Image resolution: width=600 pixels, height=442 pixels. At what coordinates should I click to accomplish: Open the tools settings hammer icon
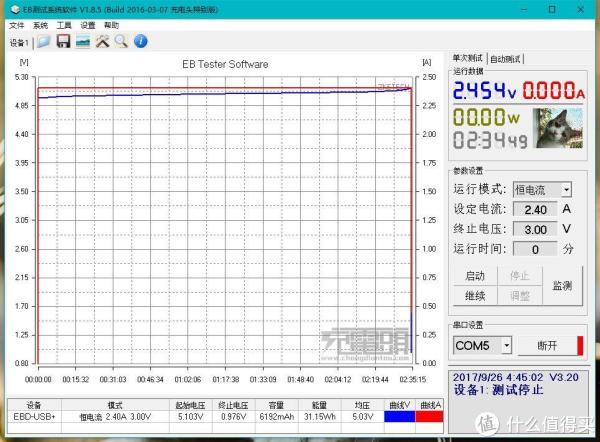102,42
